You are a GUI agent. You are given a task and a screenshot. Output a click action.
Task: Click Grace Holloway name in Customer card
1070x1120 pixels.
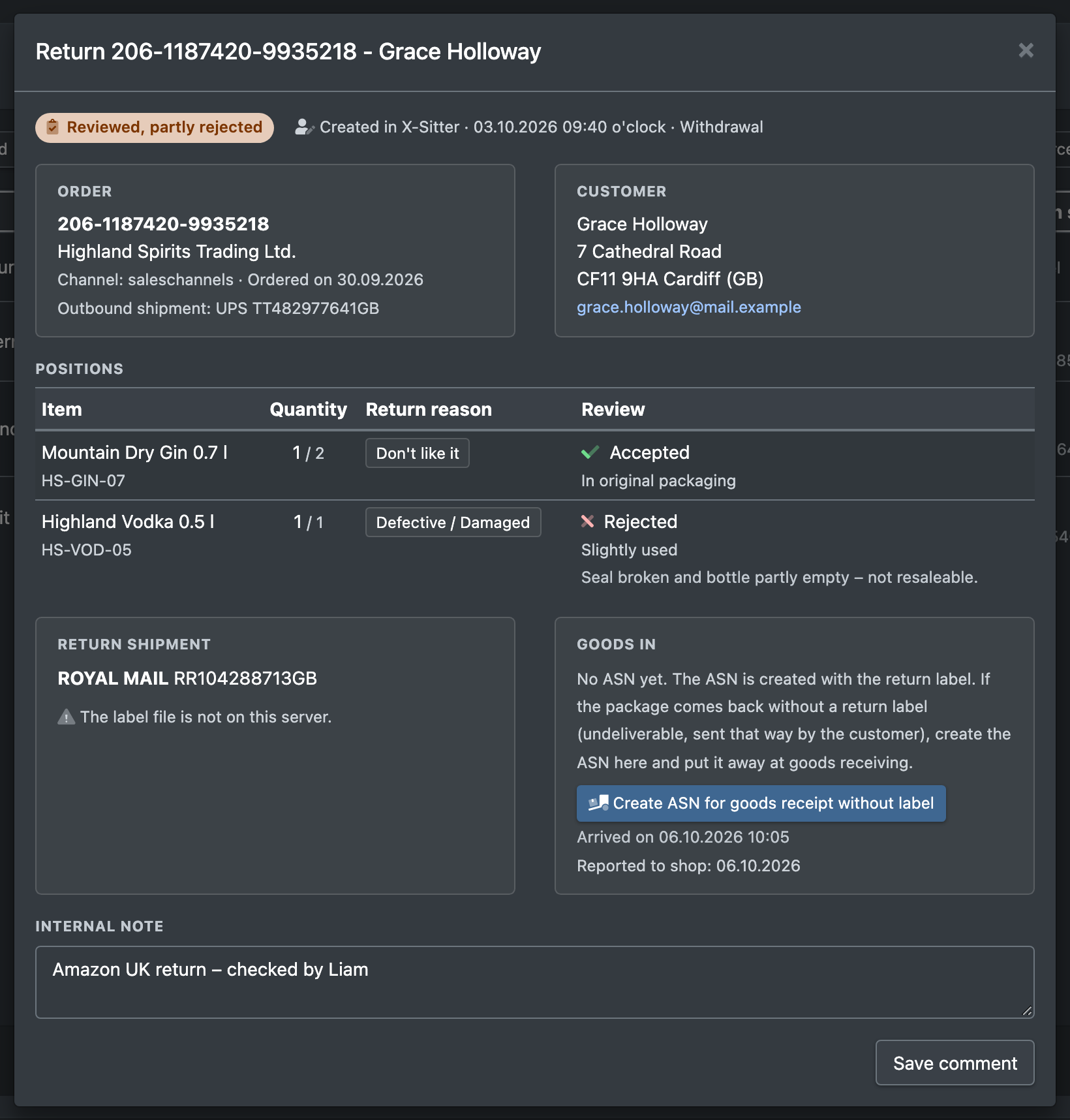tap(642, 224)
